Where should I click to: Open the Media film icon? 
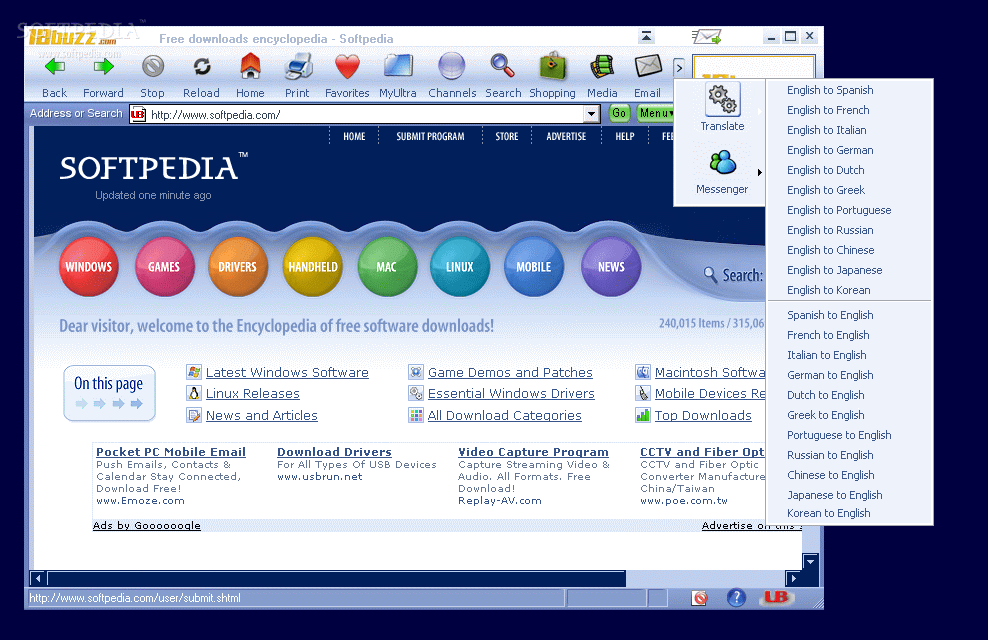pyautogui.click(x=602, y=67)
